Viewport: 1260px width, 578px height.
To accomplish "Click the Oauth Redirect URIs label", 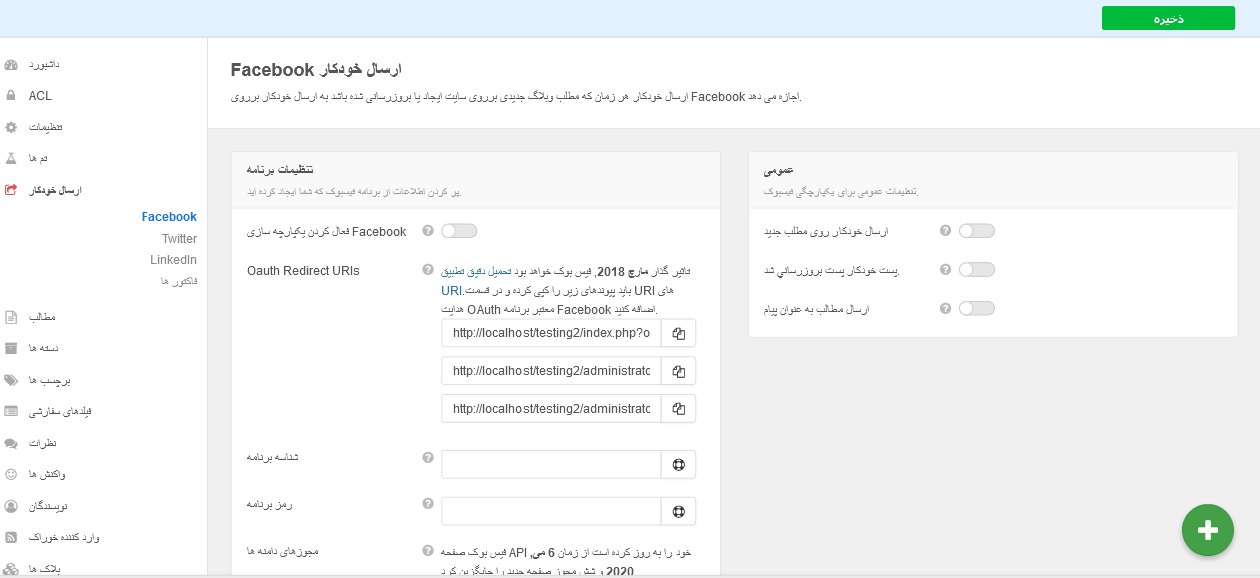I will tap(303, 270).
